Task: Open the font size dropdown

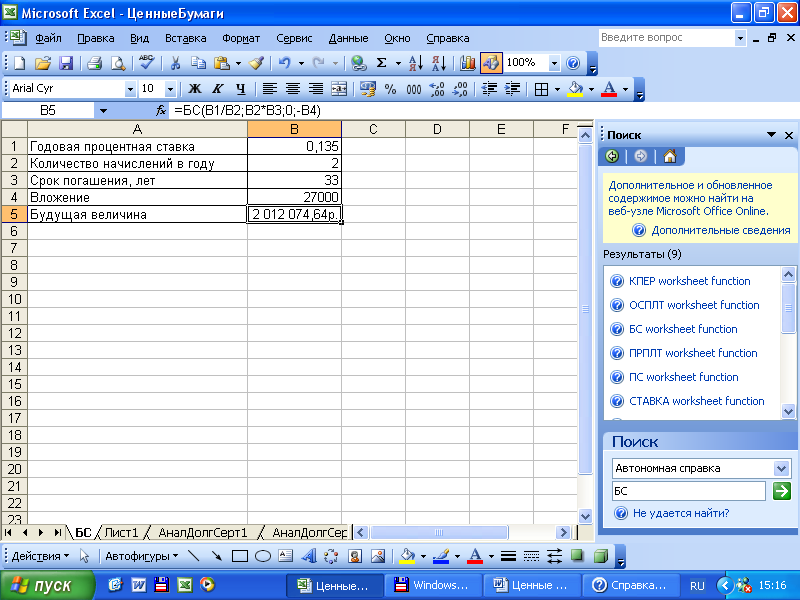Action: [x=170, y=89]
